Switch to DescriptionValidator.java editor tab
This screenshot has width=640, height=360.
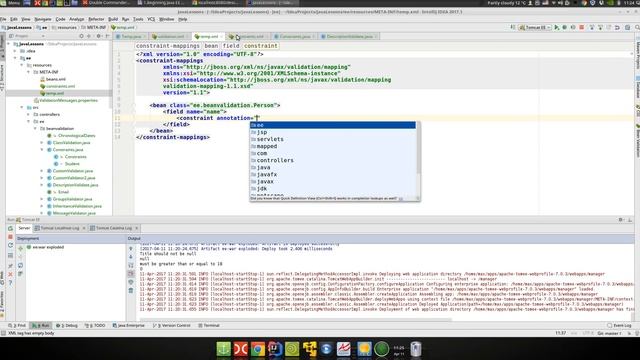(350, 37)
